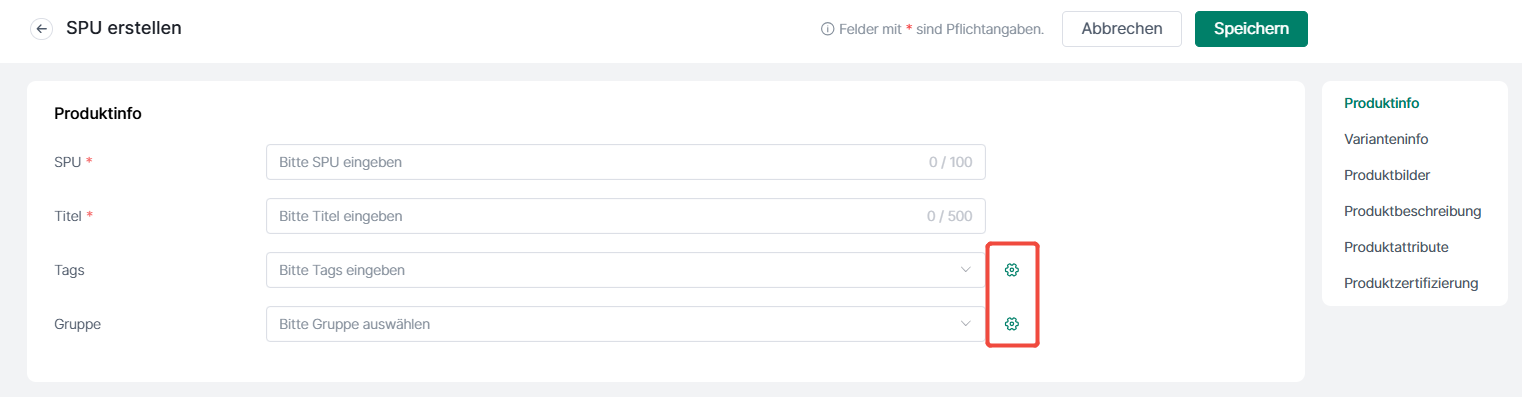Go back using the arrow beside SPU erstellen

(x=42, y=29)
